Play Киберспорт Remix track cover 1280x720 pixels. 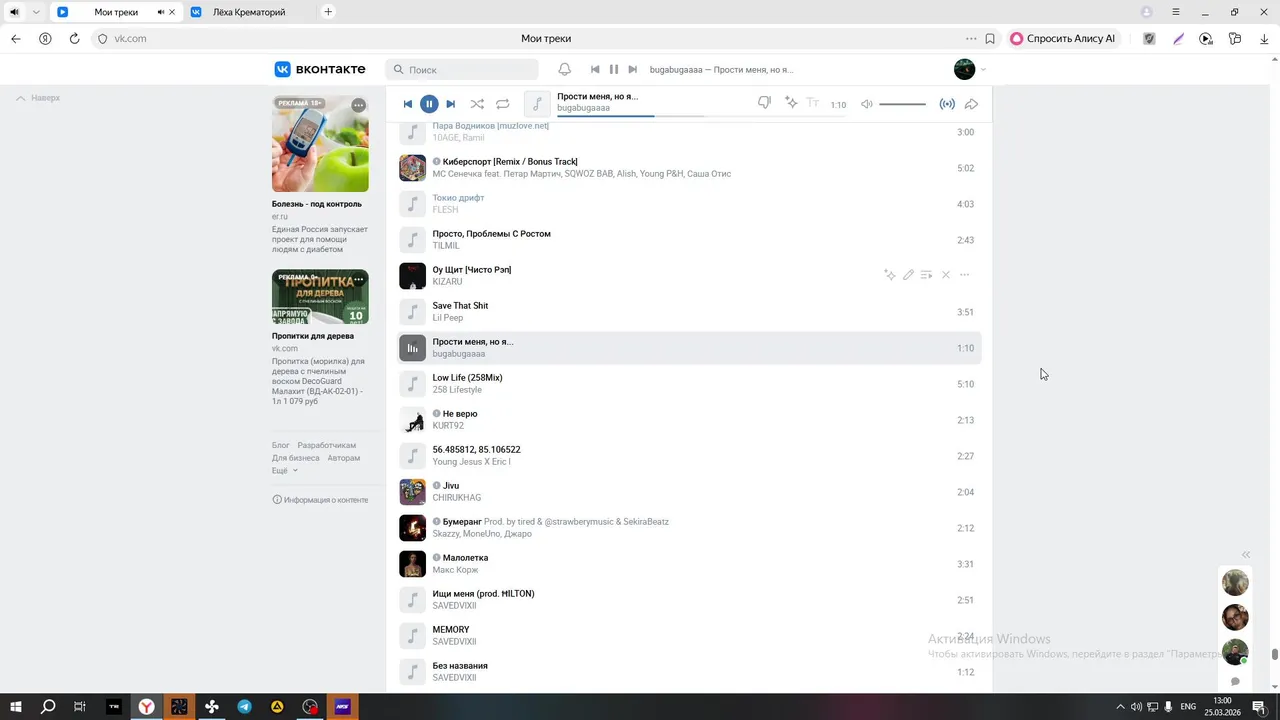point(412,168)
